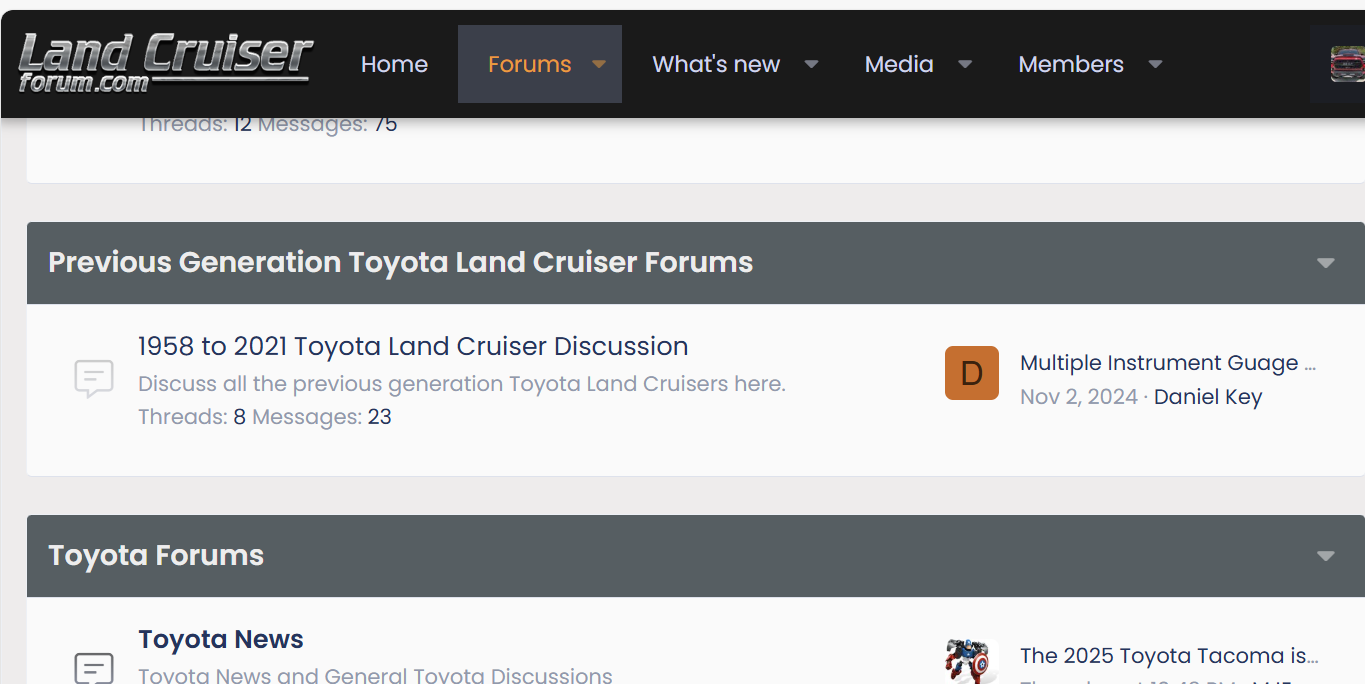Screen dimensions: 1365x684
Task: Open the red car avatar in header
Action: (1347, 64)
